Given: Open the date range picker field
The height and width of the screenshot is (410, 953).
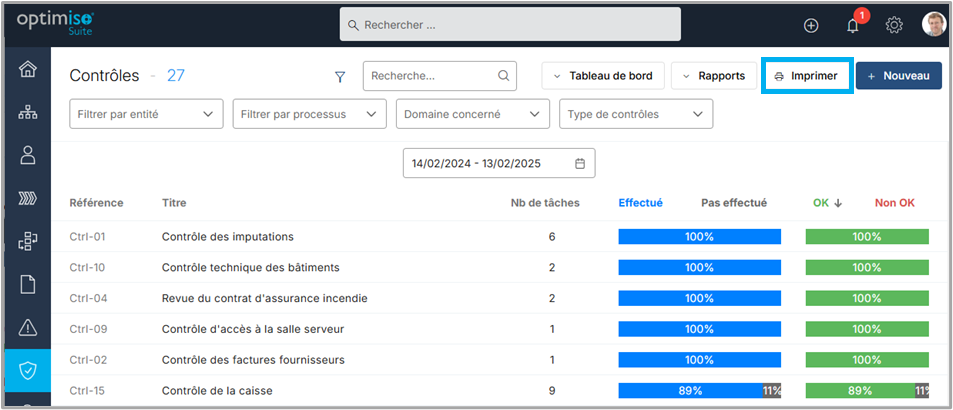Looking at the screenshot, I should pos(498,163).
